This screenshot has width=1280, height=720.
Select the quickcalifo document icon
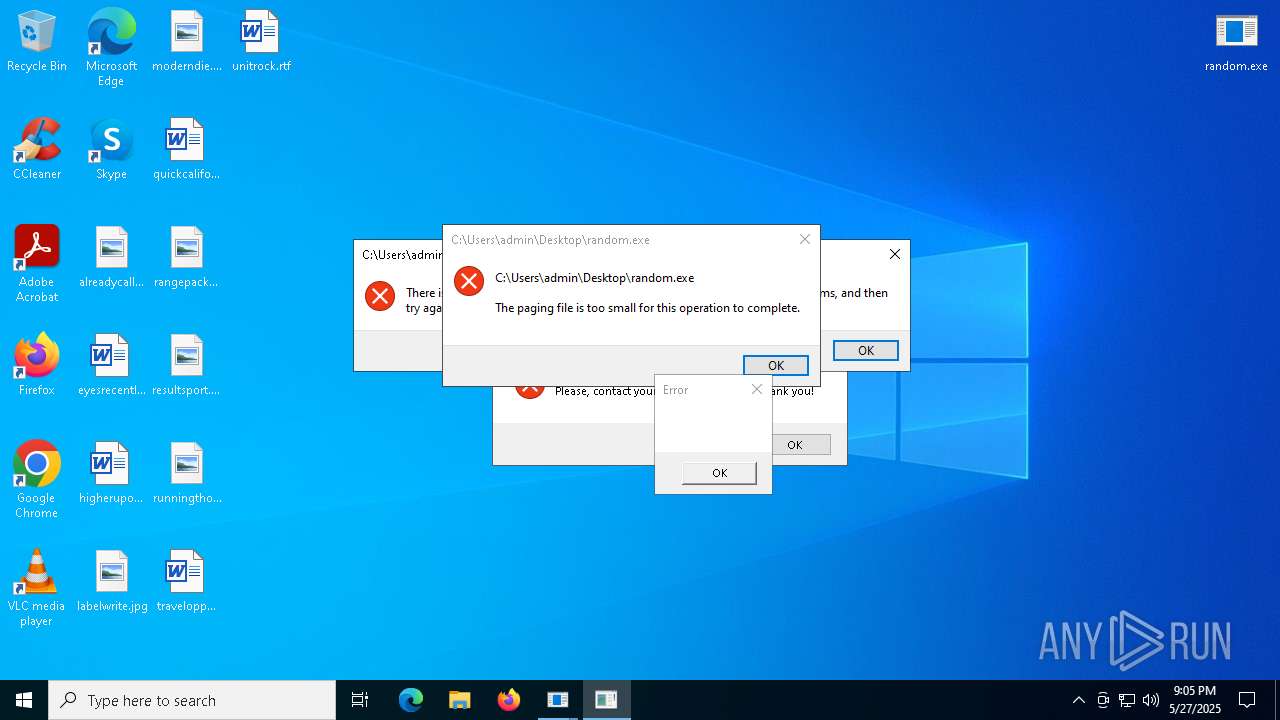tap(186, 150)
